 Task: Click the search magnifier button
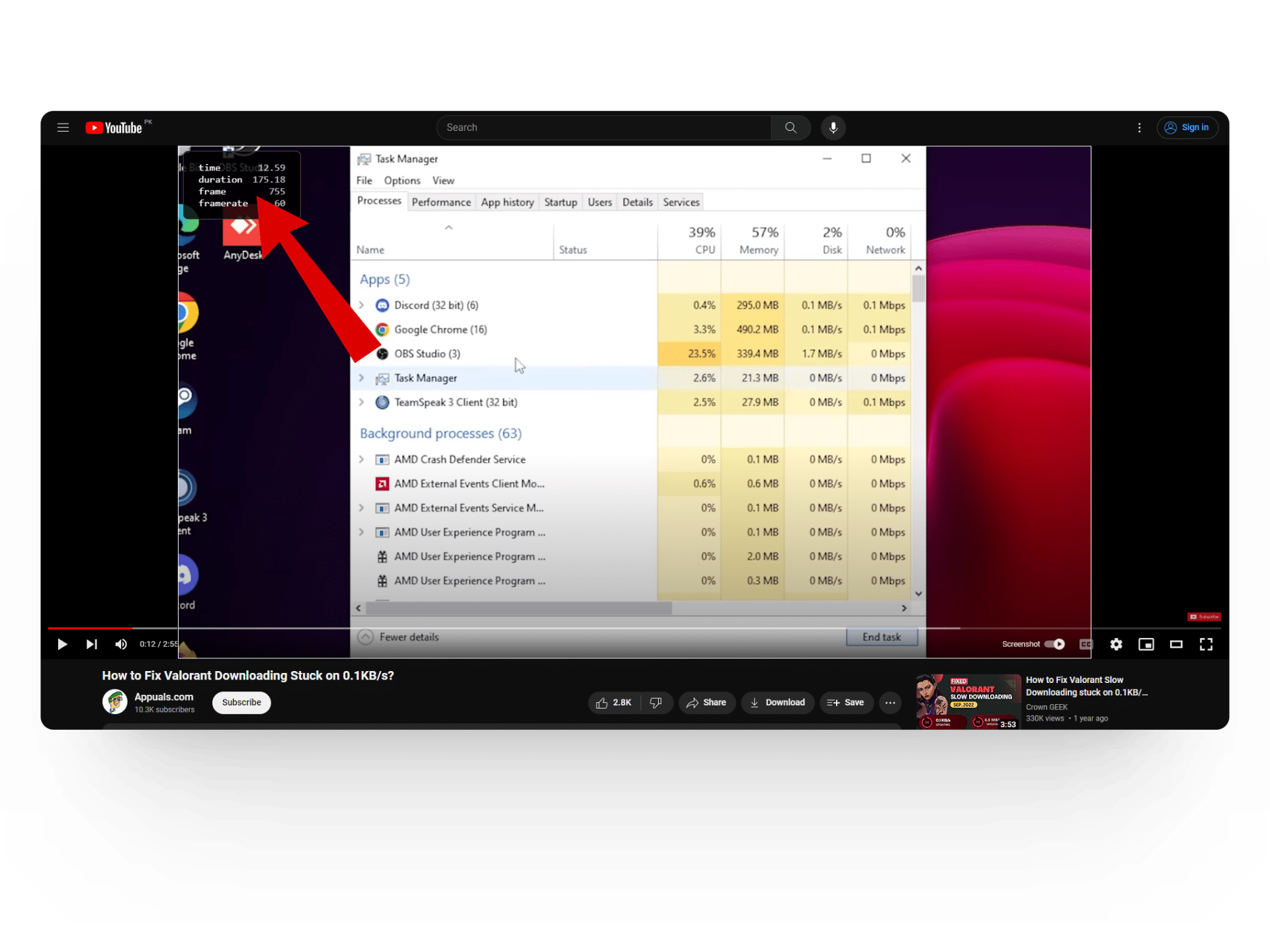[x=790, y=128]
